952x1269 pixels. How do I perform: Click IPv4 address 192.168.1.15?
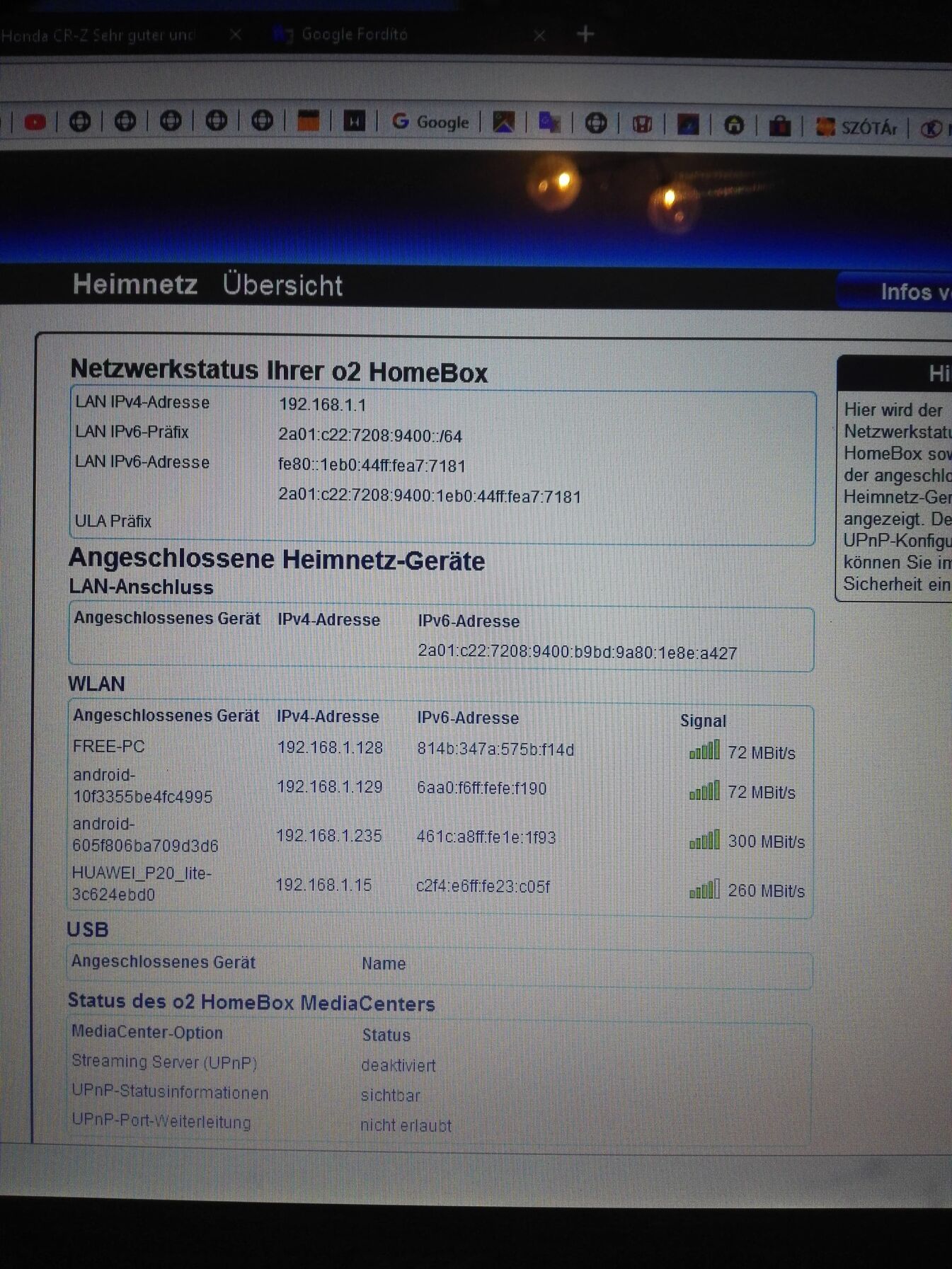(323, 885)
